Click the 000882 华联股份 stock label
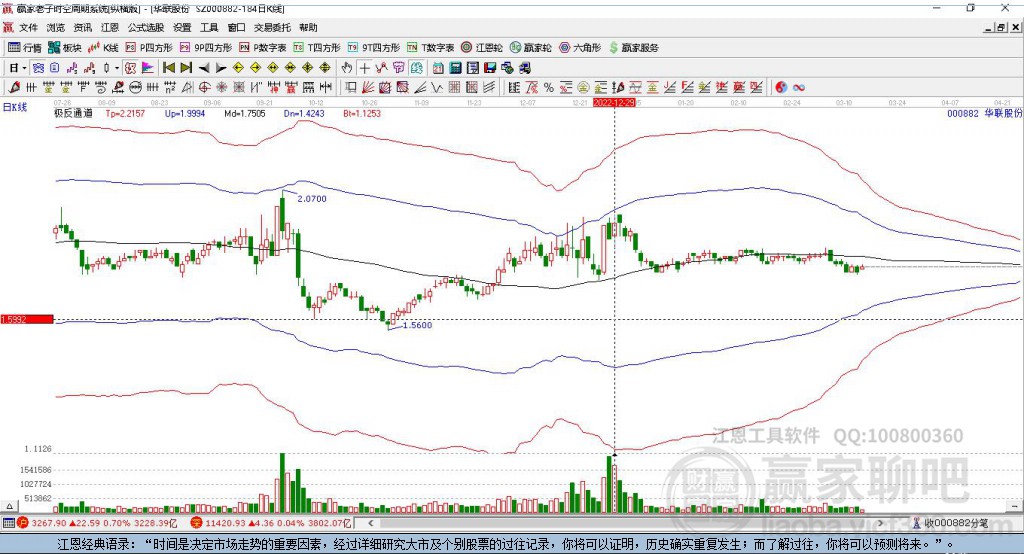1024x554 pixels. pyautogui.click(x=985, y=113)
